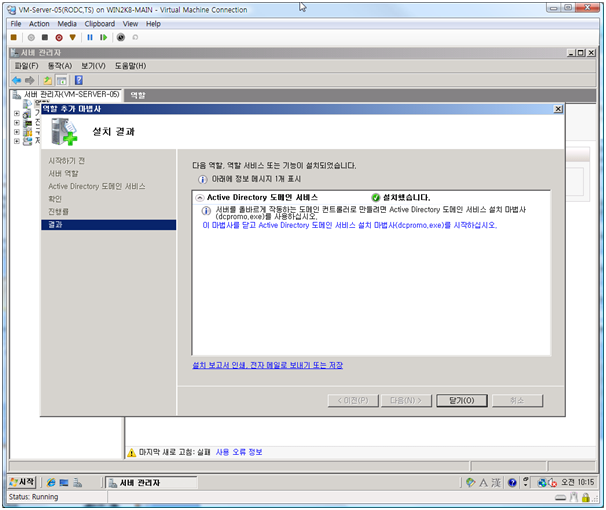
Task: Click the Up one level folder icon
Action: 47,80
